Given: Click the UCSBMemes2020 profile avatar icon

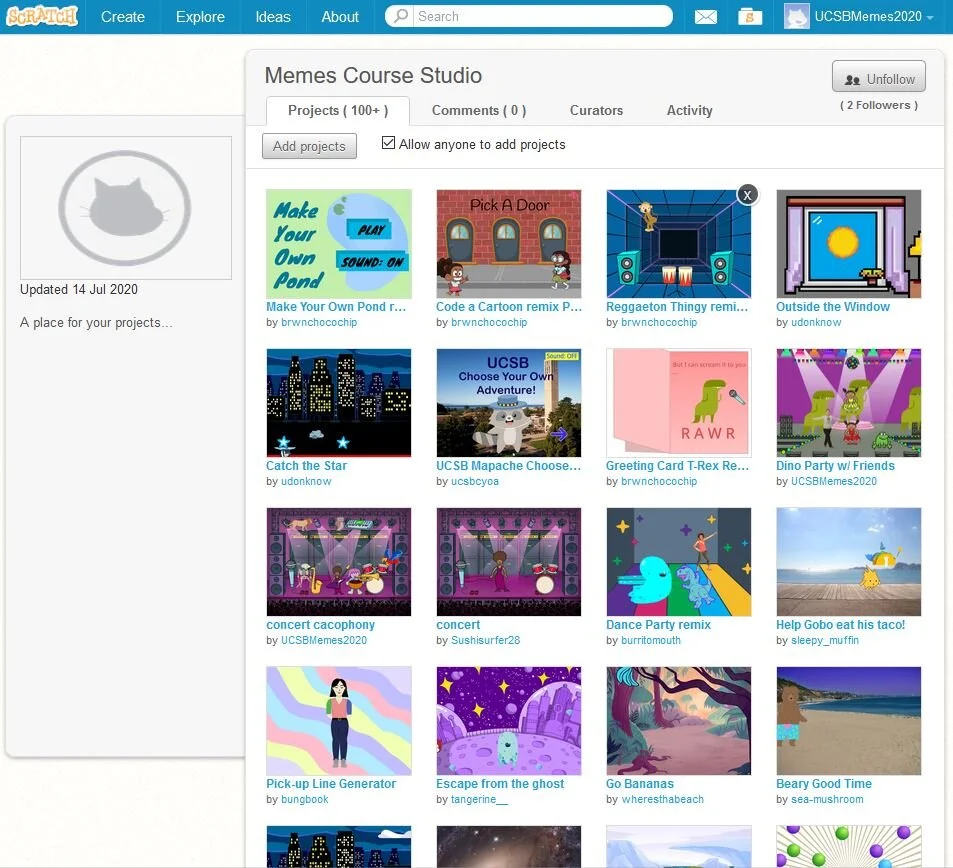Looking at the screenshot, I should point(796,17).
